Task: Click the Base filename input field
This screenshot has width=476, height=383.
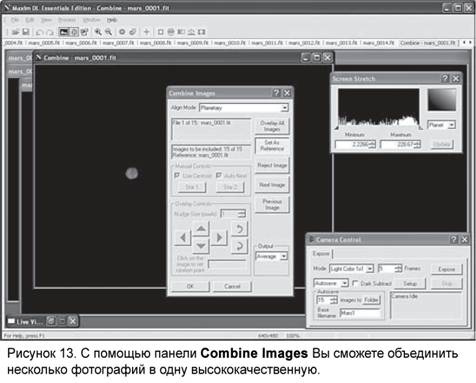Action: click(360, 313)
